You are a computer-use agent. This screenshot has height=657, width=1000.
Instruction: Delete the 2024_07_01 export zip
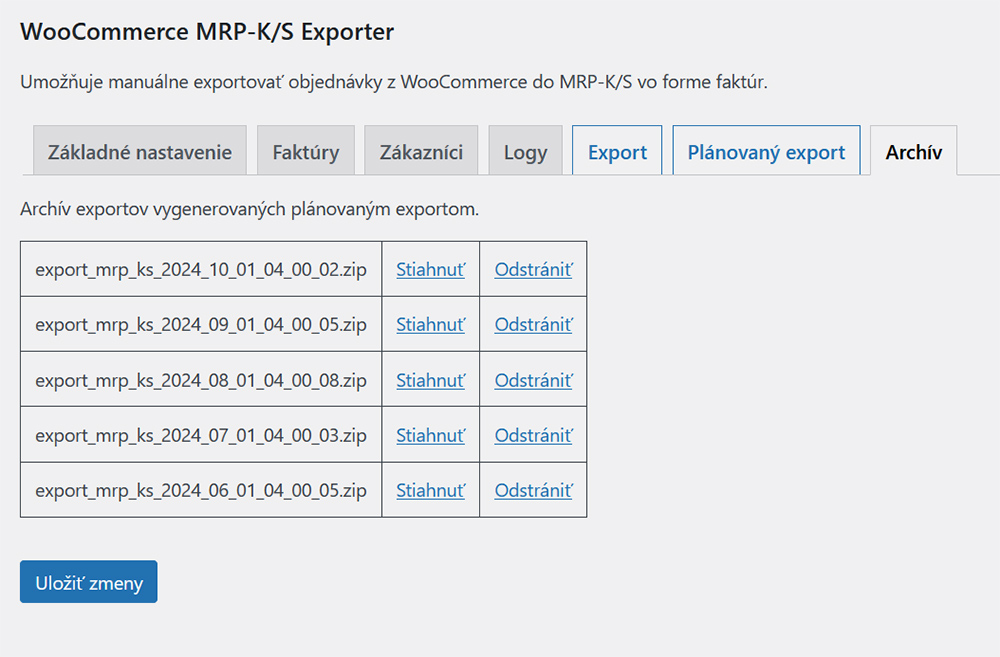[534, 436]
